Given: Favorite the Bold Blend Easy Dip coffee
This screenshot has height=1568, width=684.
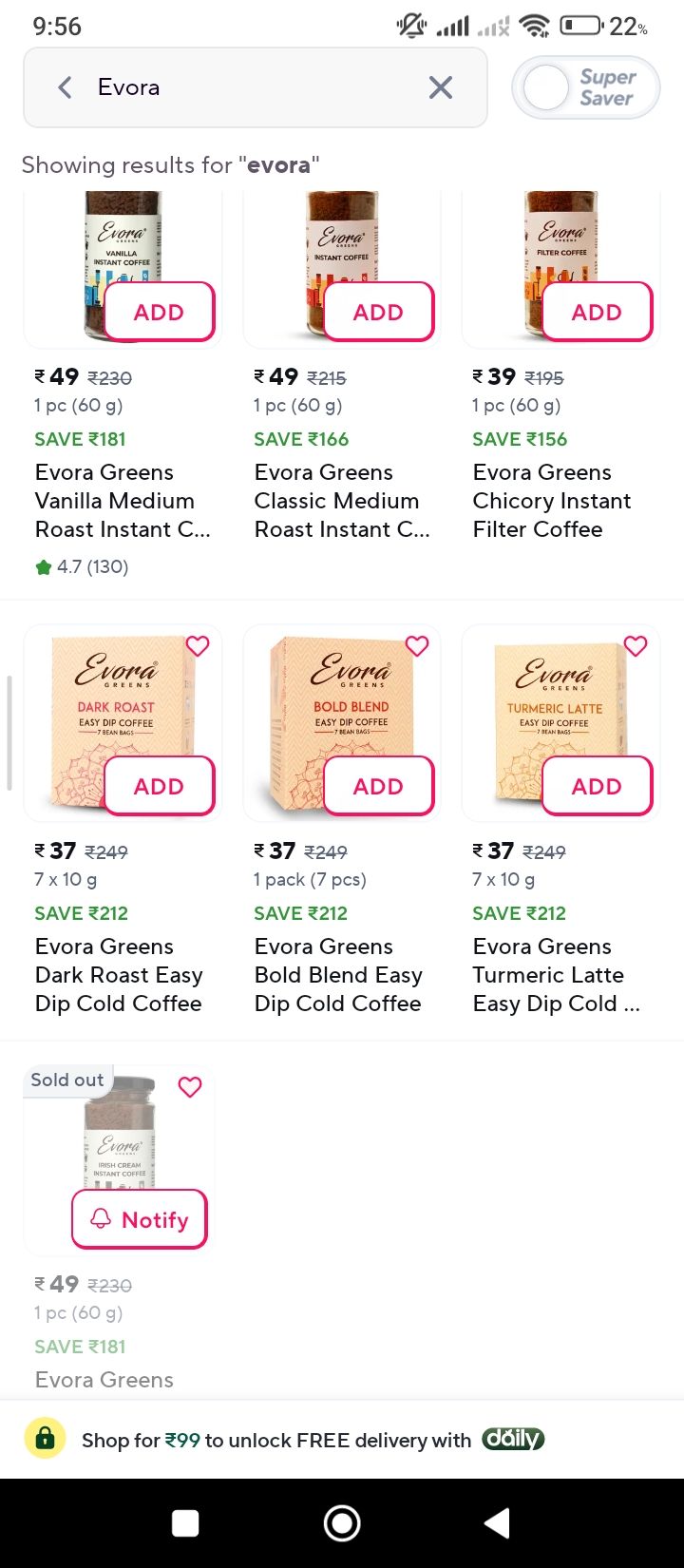Looking at the screenshot, I should click(417, 646).
